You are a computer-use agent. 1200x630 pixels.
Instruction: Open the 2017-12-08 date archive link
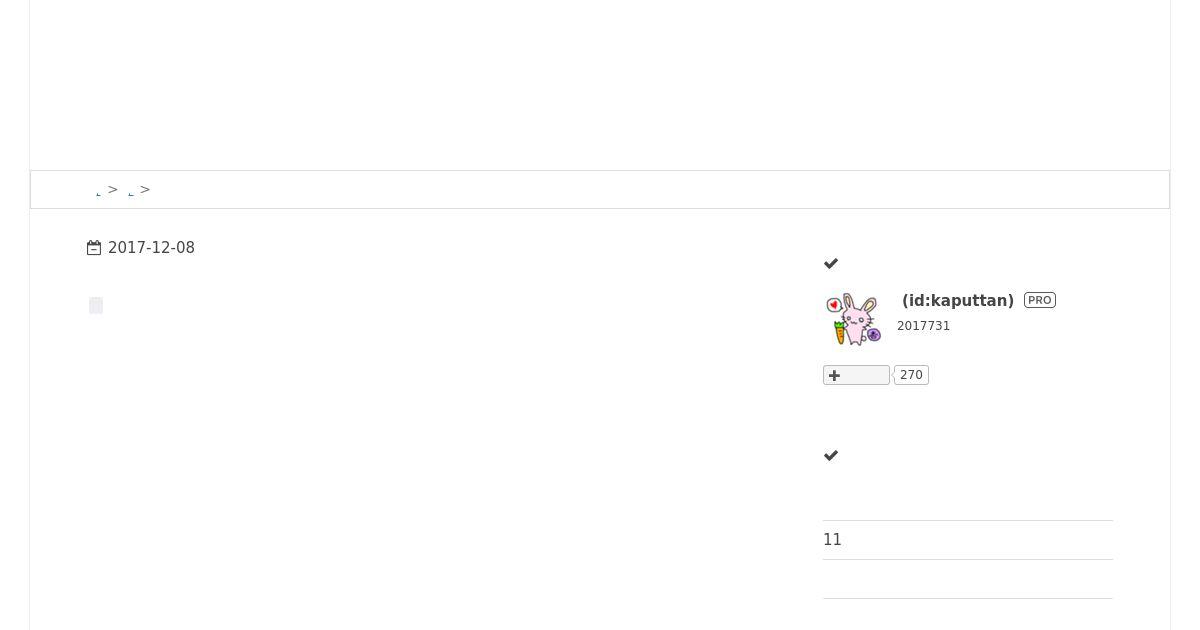151,248
